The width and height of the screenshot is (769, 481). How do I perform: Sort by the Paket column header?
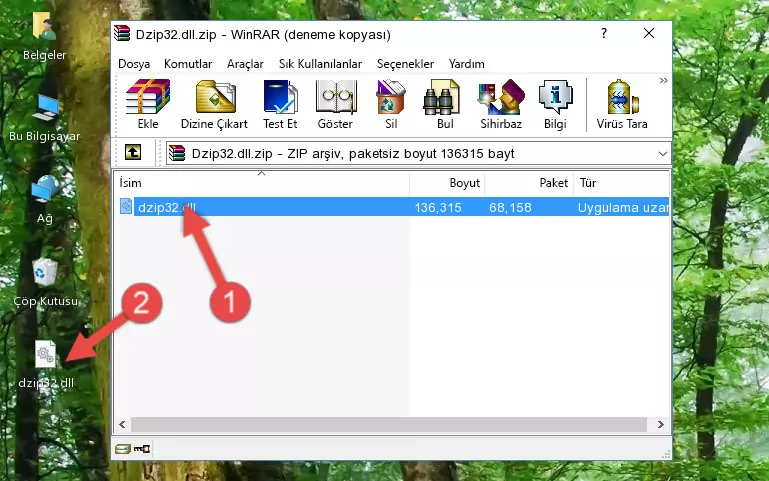click(529, 183)
